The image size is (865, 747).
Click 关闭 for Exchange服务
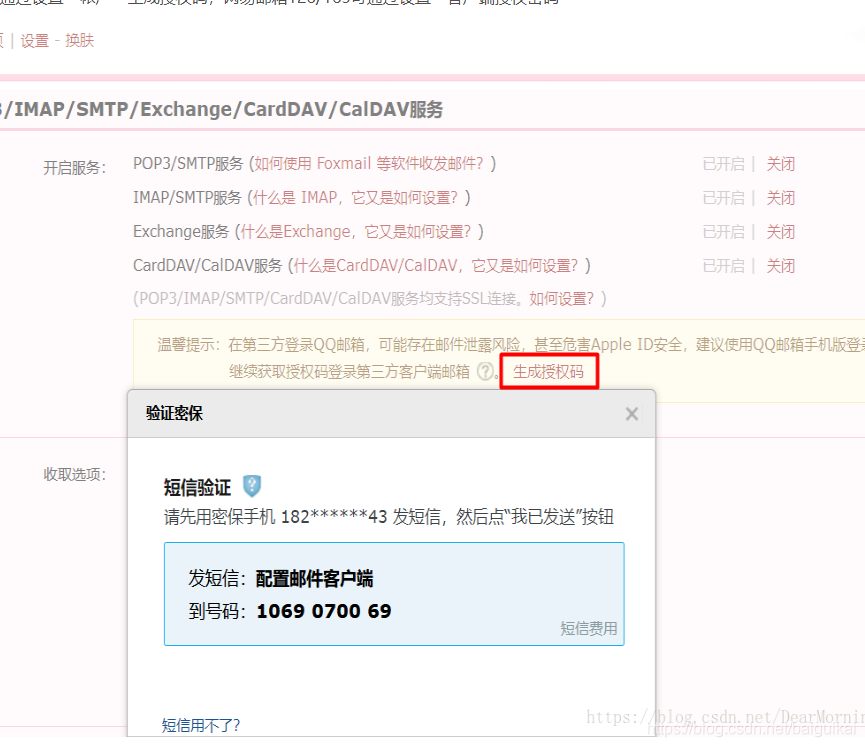point(781,232)
